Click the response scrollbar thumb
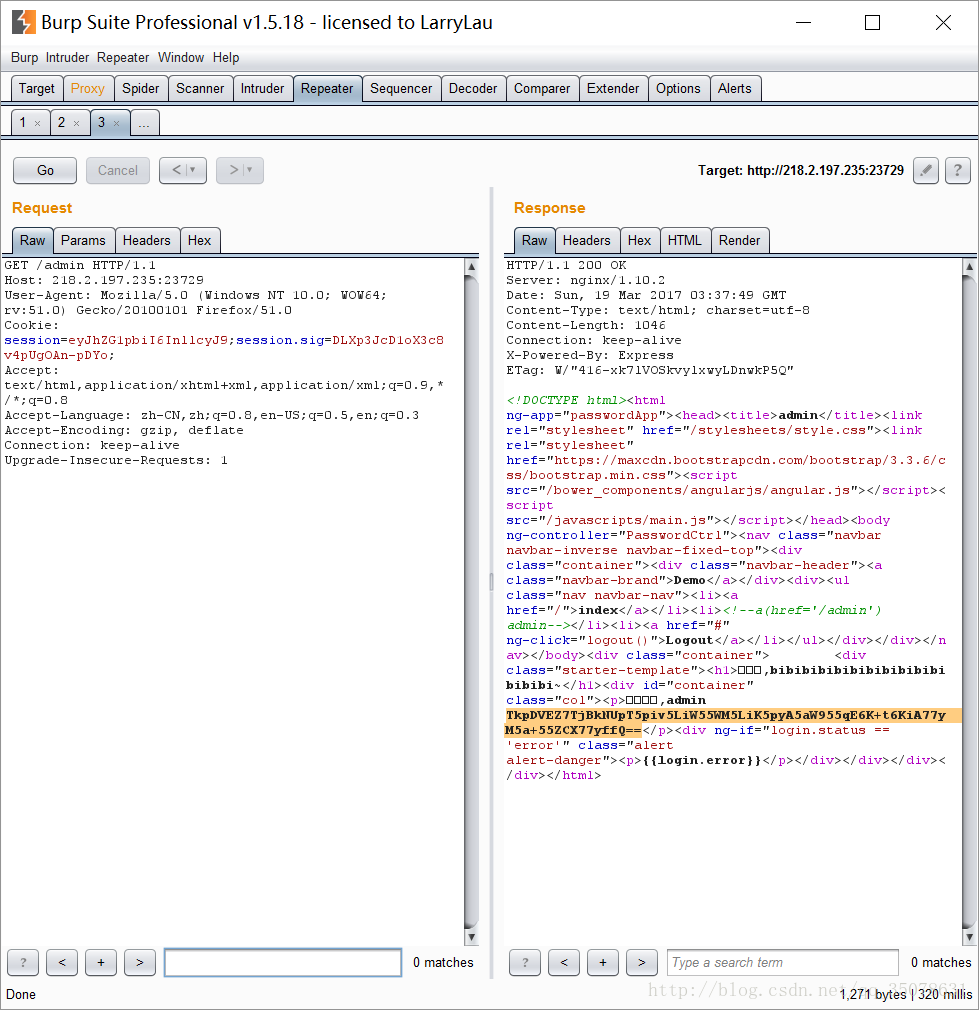 [969, 602]
